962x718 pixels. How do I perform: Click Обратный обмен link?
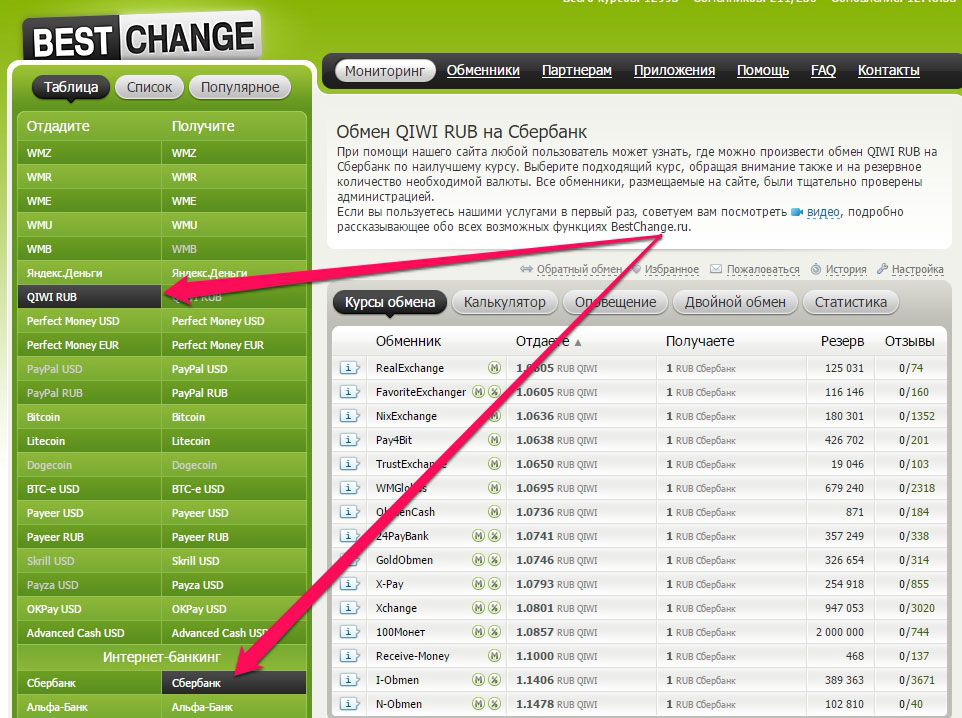tap(579, 269)
